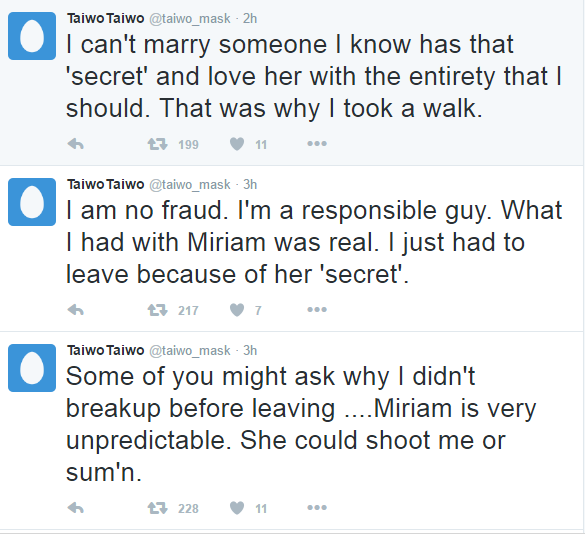585x534 pixels.
Task: Open more options on the 2h tweet
Action: pyautogui.click(x=317, y=143)
